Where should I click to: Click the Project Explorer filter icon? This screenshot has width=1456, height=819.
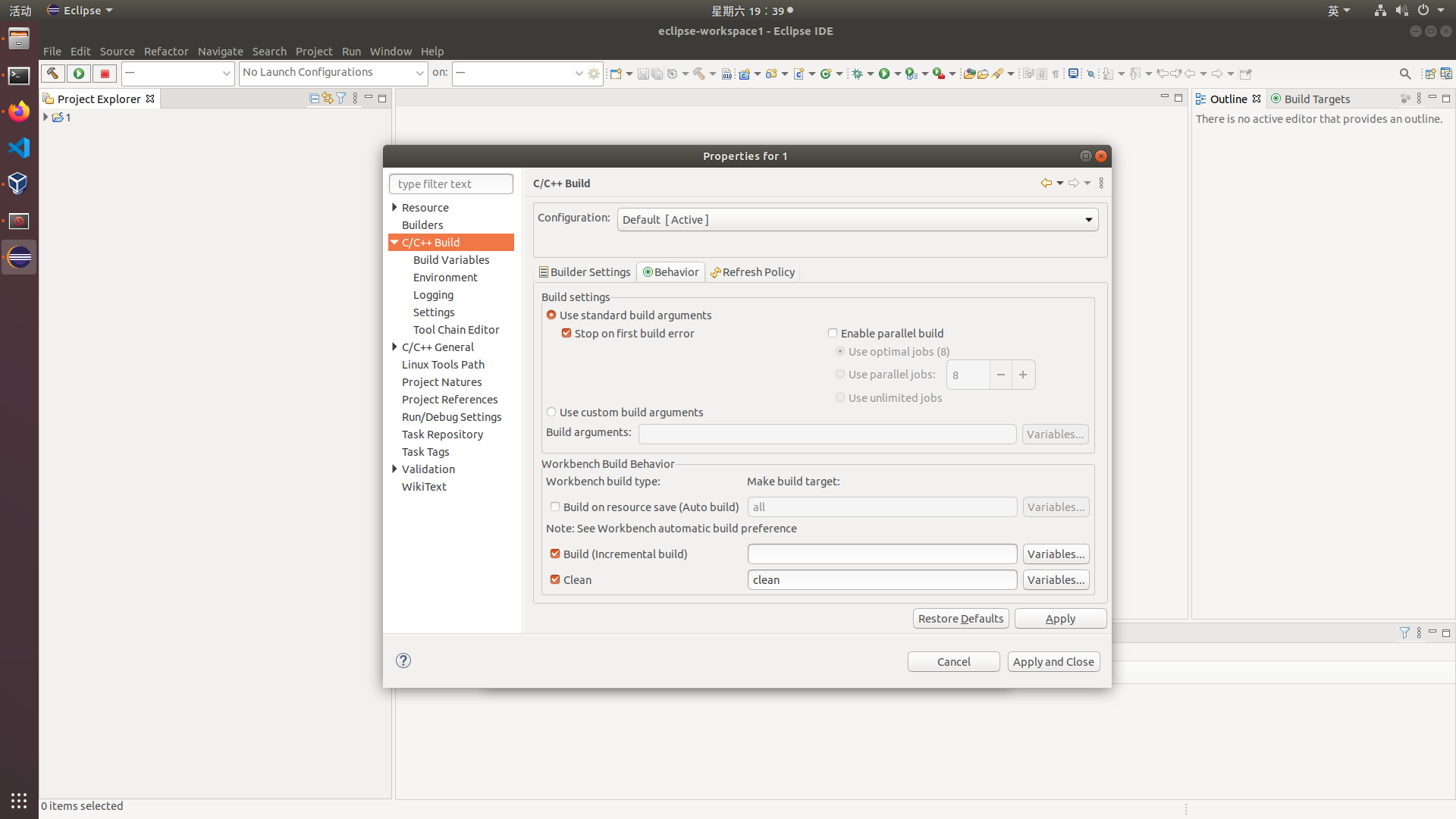tap(341, 99)
